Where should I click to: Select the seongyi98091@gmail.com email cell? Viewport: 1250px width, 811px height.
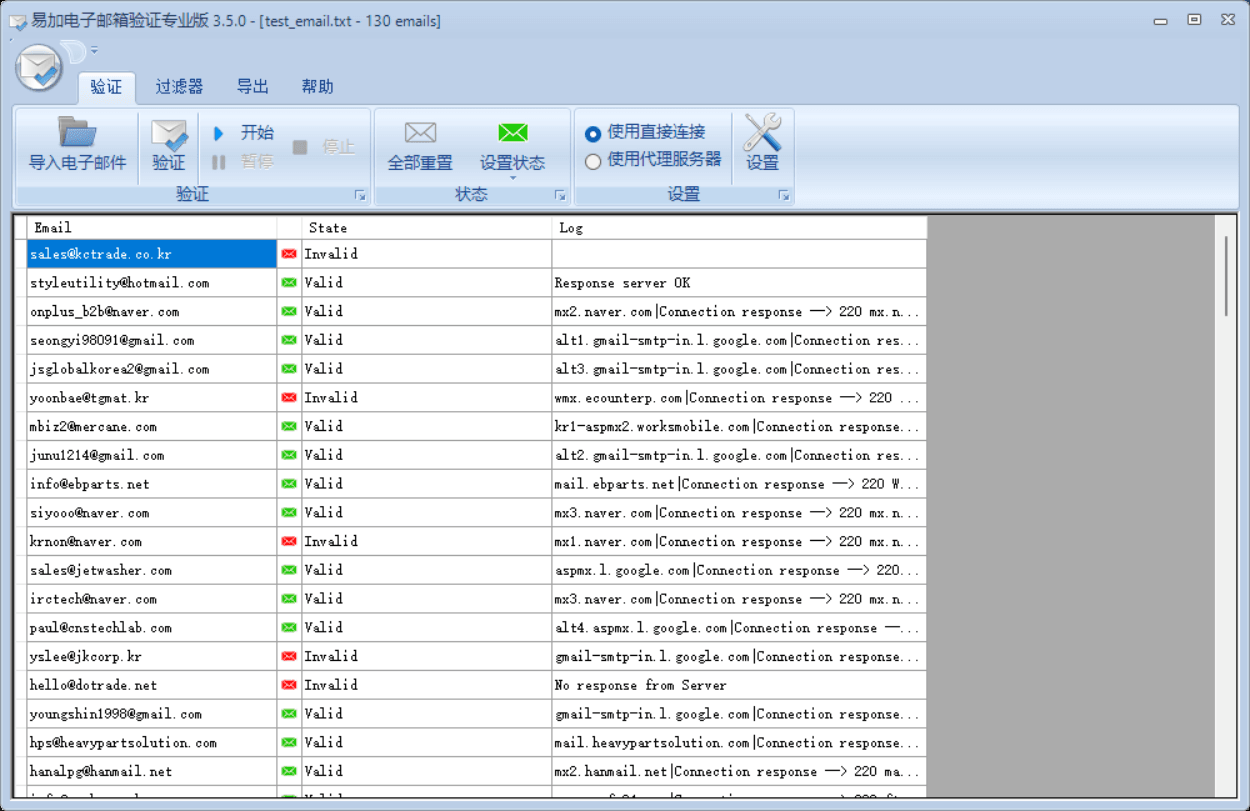click(152, 341)
